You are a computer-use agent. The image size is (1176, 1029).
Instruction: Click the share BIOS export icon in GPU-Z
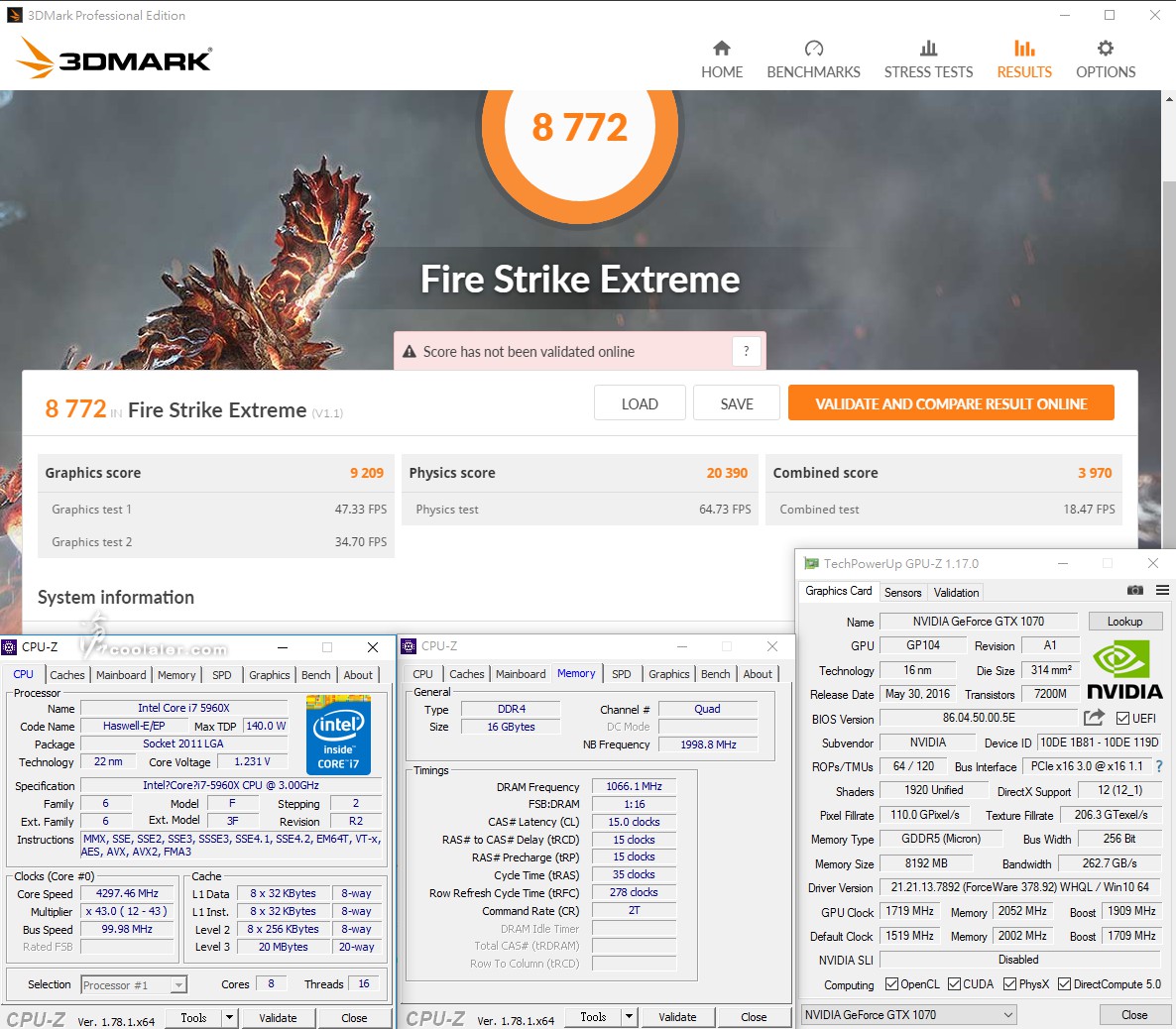point(1095,718)
